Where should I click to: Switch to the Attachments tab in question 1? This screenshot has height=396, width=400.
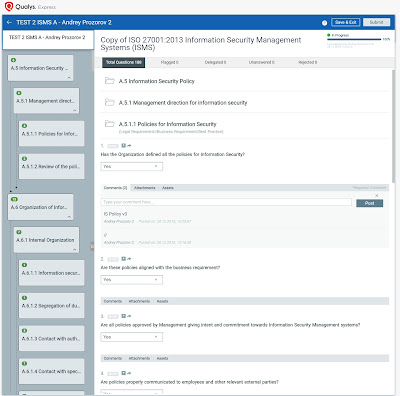coord(145,188)
